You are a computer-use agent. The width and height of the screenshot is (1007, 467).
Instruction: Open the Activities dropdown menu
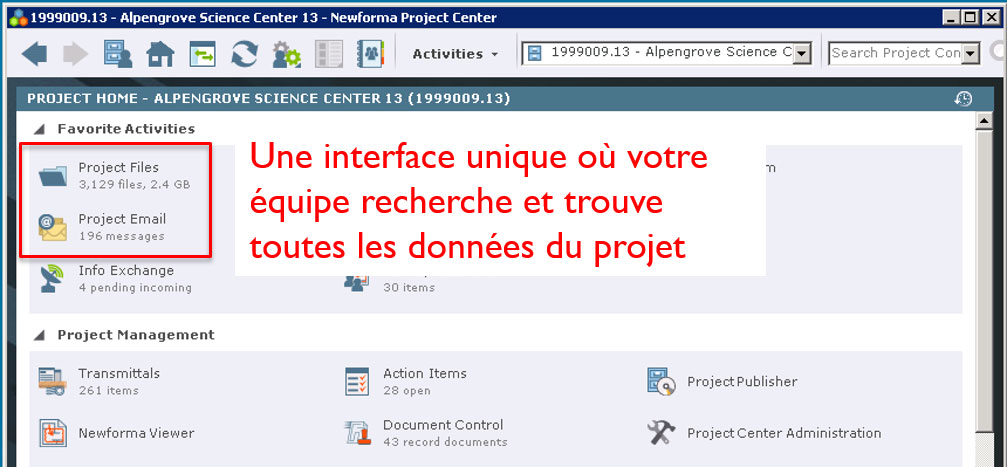point(455,54)
